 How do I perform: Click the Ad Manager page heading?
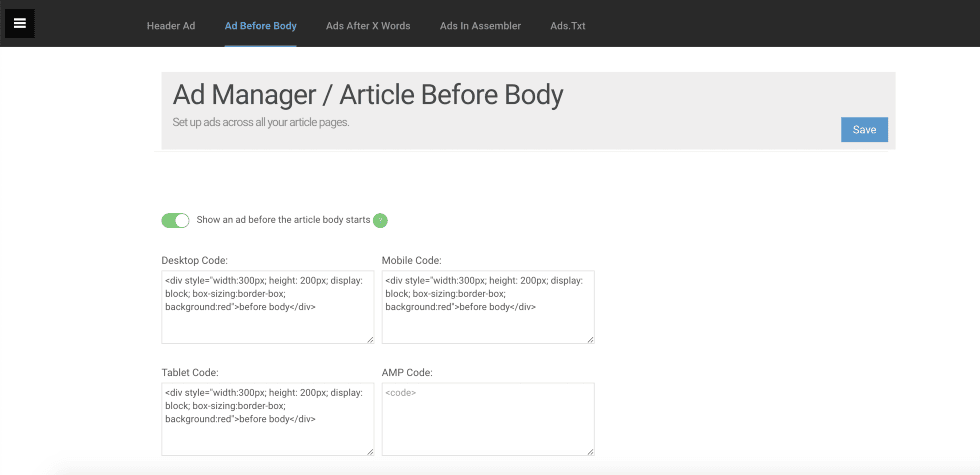point(368,95)
